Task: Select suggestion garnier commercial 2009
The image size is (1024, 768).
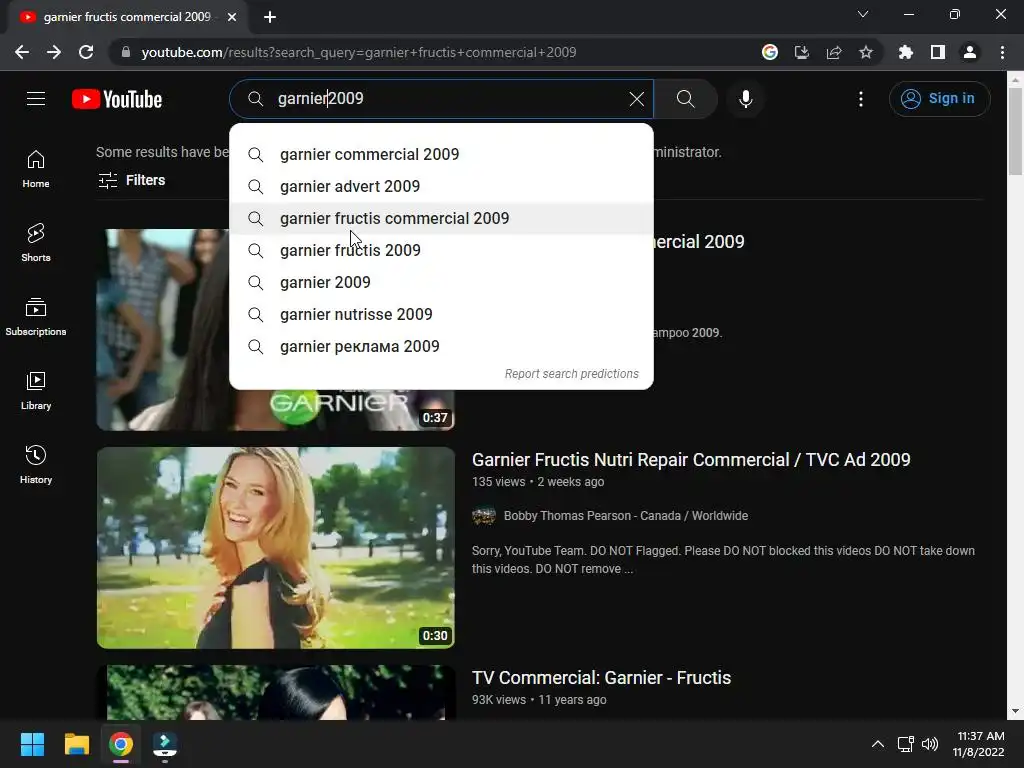Action: (441, 155)
